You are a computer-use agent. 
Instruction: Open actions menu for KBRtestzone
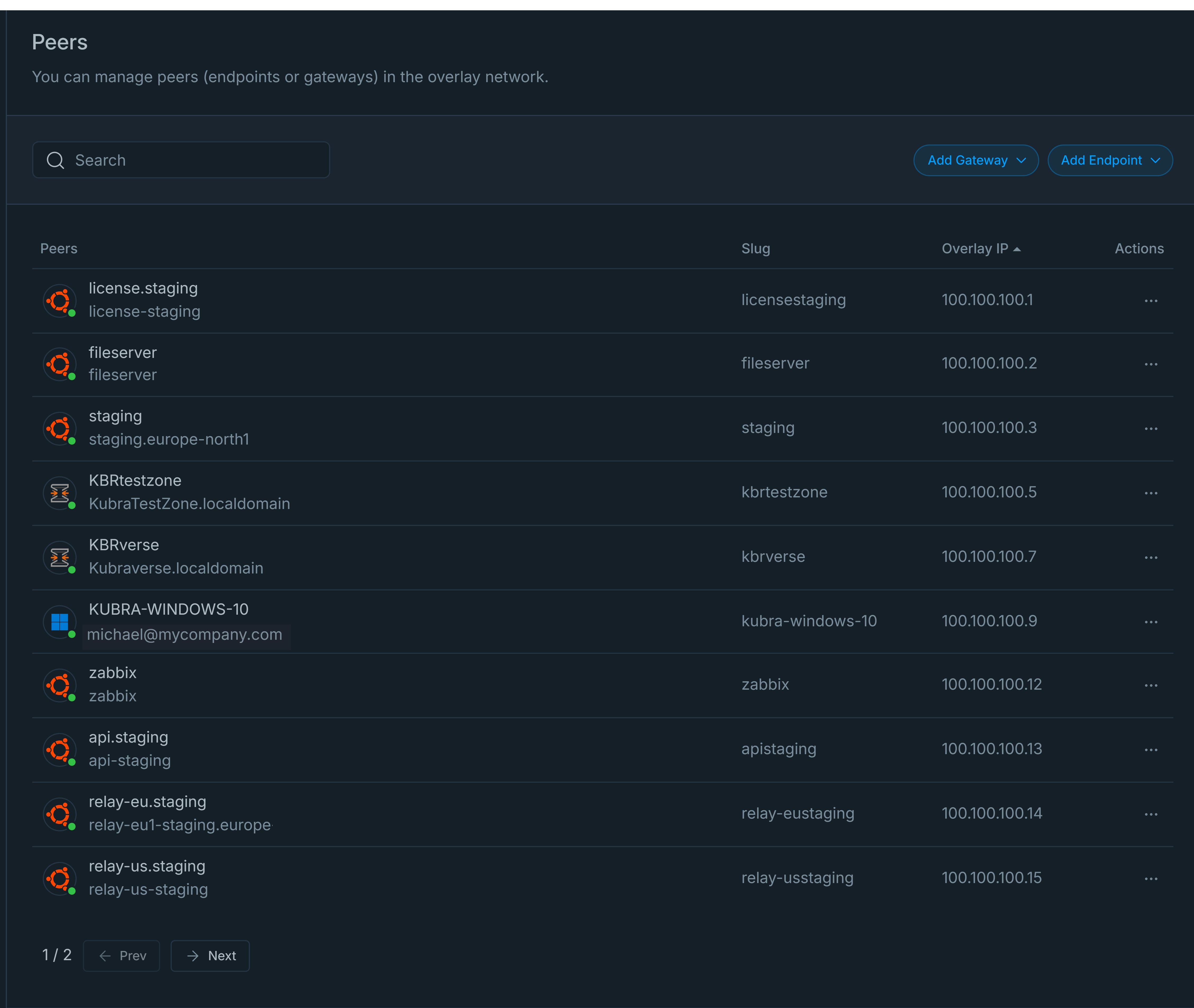tap(1151, 493)
